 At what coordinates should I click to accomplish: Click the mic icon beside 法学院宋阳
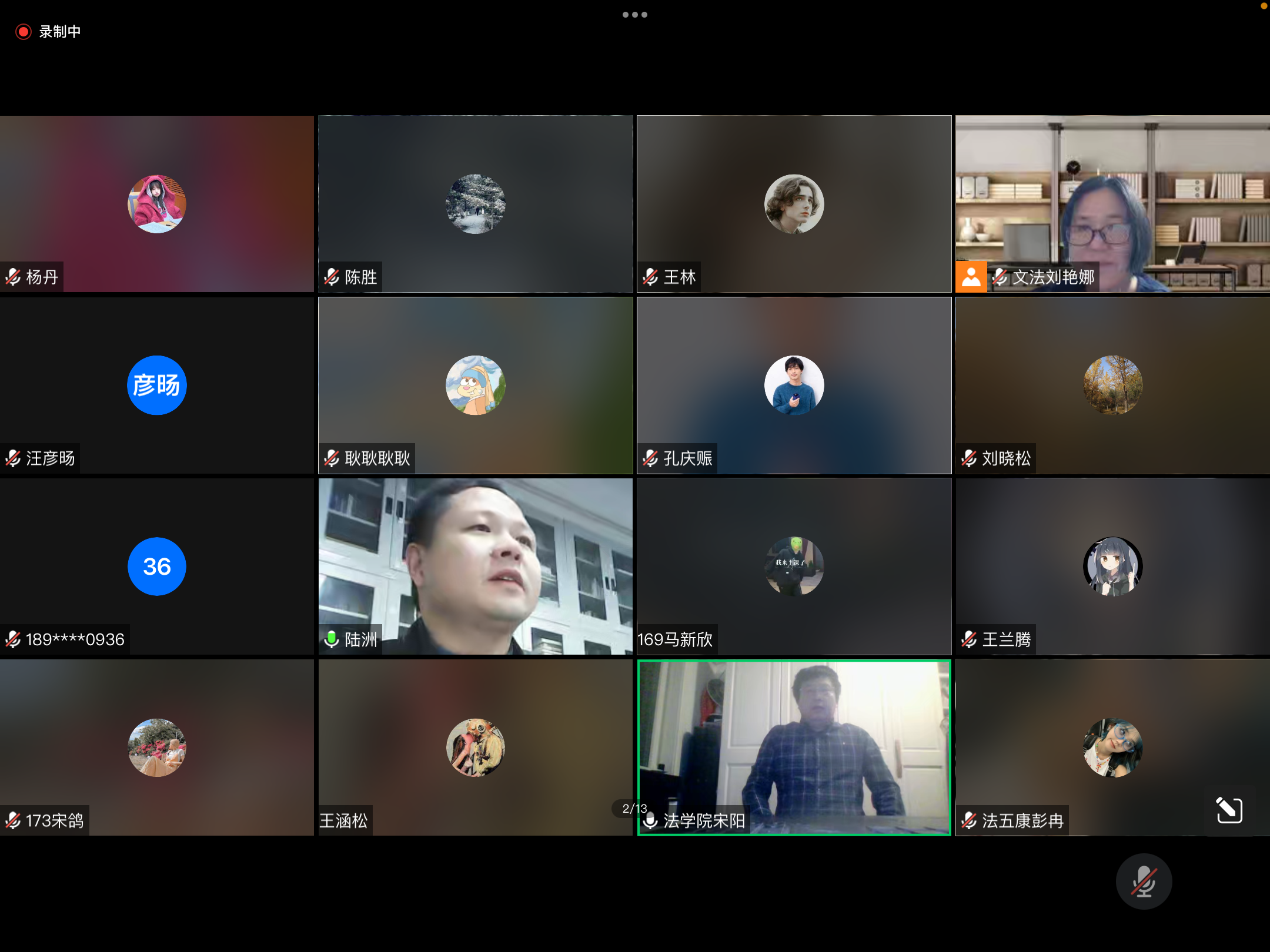tap(650, 820)
